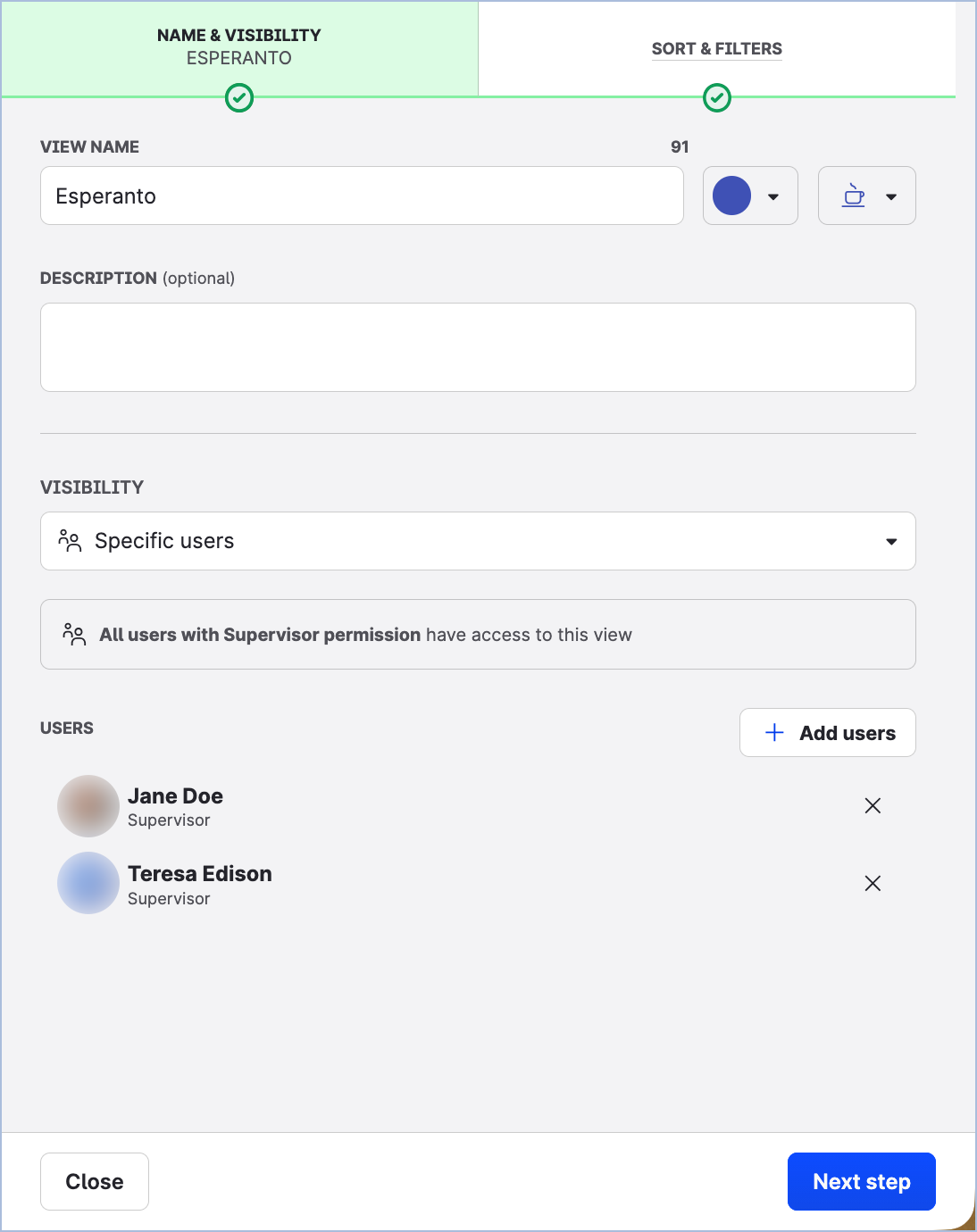Click inside the Description text field
This screenshot has height=1232, width=977.
[x=478, y=347]
